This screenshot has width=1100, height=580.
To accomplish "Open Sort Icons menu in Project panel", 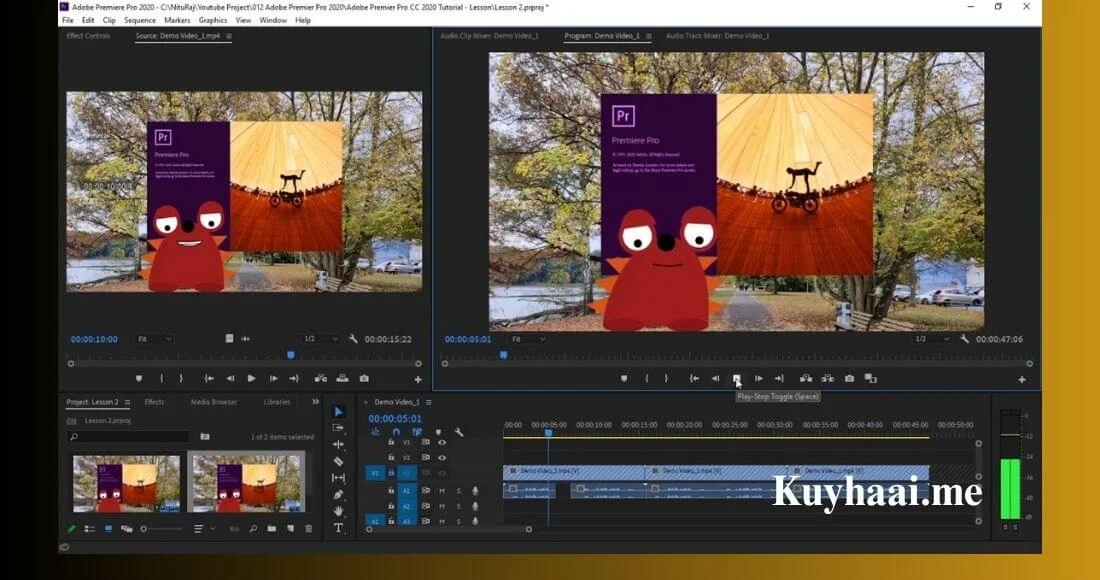I will point(203,529).
